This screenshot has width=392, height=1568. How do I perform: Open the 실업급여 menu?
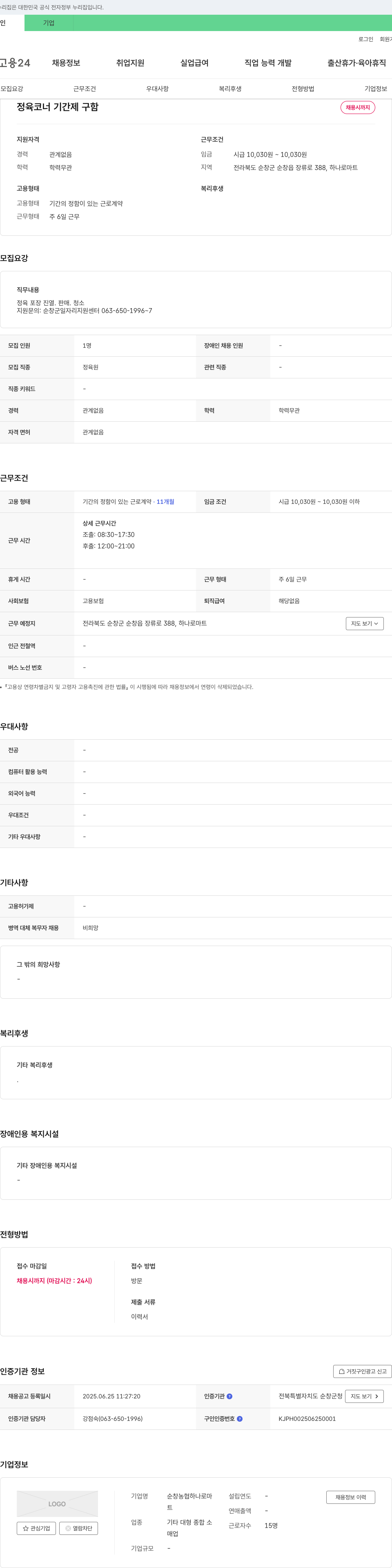point(194,63)
